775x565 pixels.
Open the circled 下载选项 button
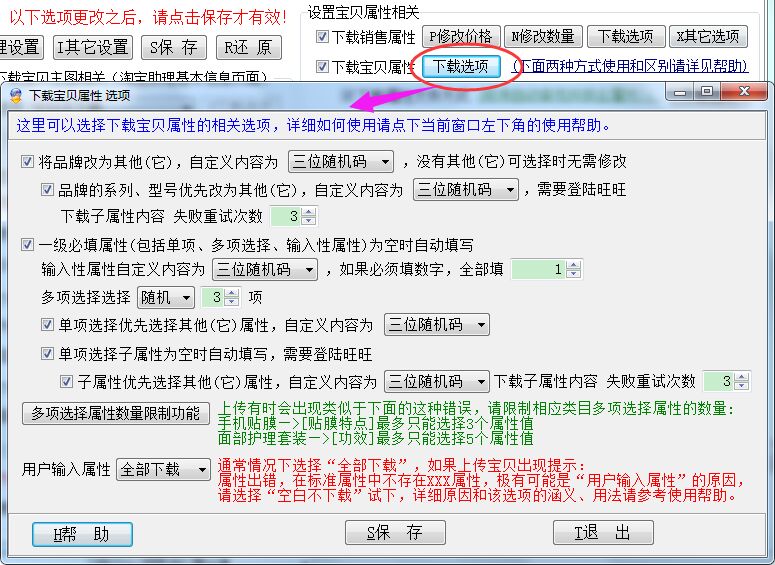click(x=461, y=67)
